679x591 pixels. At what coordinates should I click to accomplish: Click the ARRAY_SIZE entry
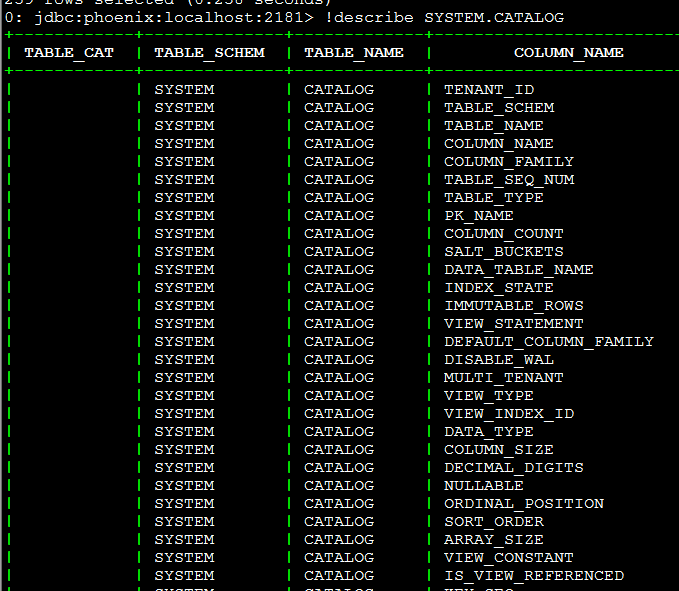pos(494,539)
